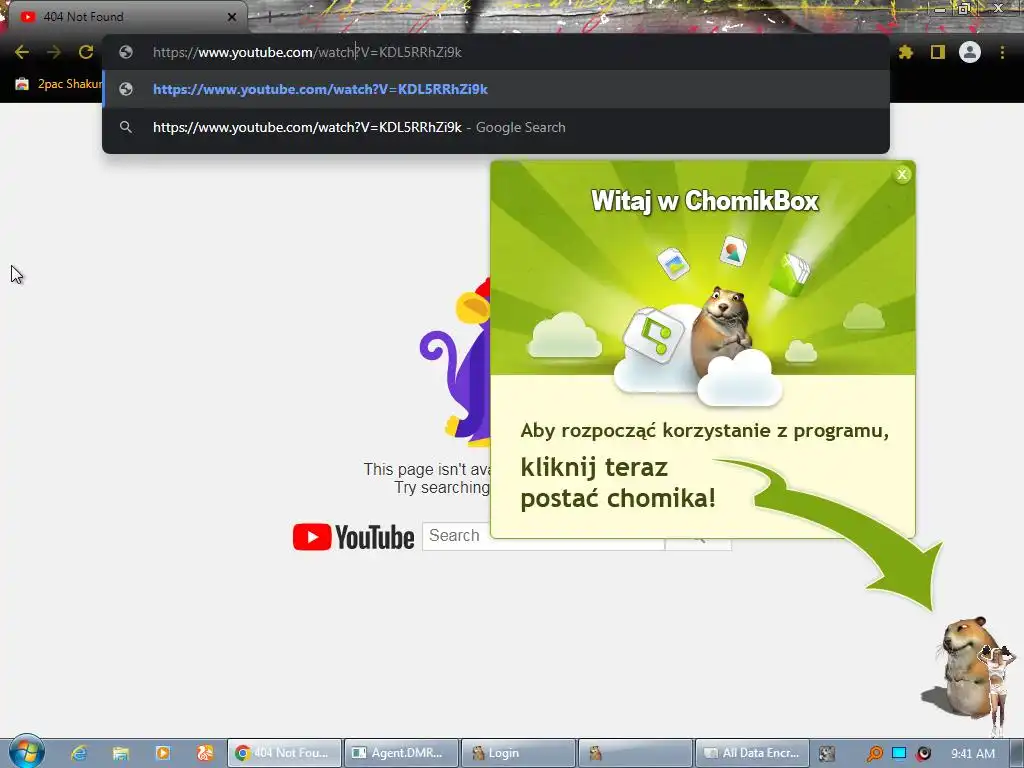The height and width of the screenshot is (768, 1024).
Task: Launch UC Browser from the taskbar
Action: point(205,753)
